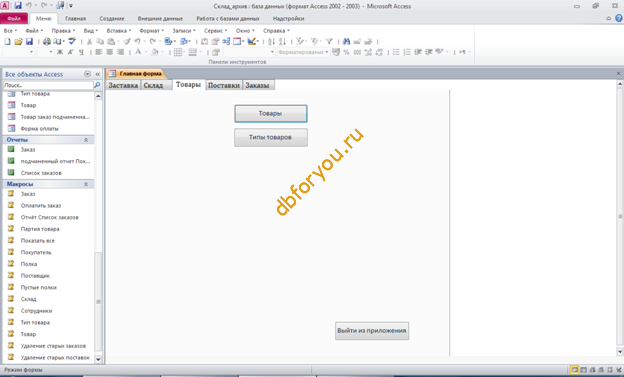Click the Thousands separator 000 icon
Viewport: 624px width, 377px height.
pyautogui.click(x=357, y=52)
